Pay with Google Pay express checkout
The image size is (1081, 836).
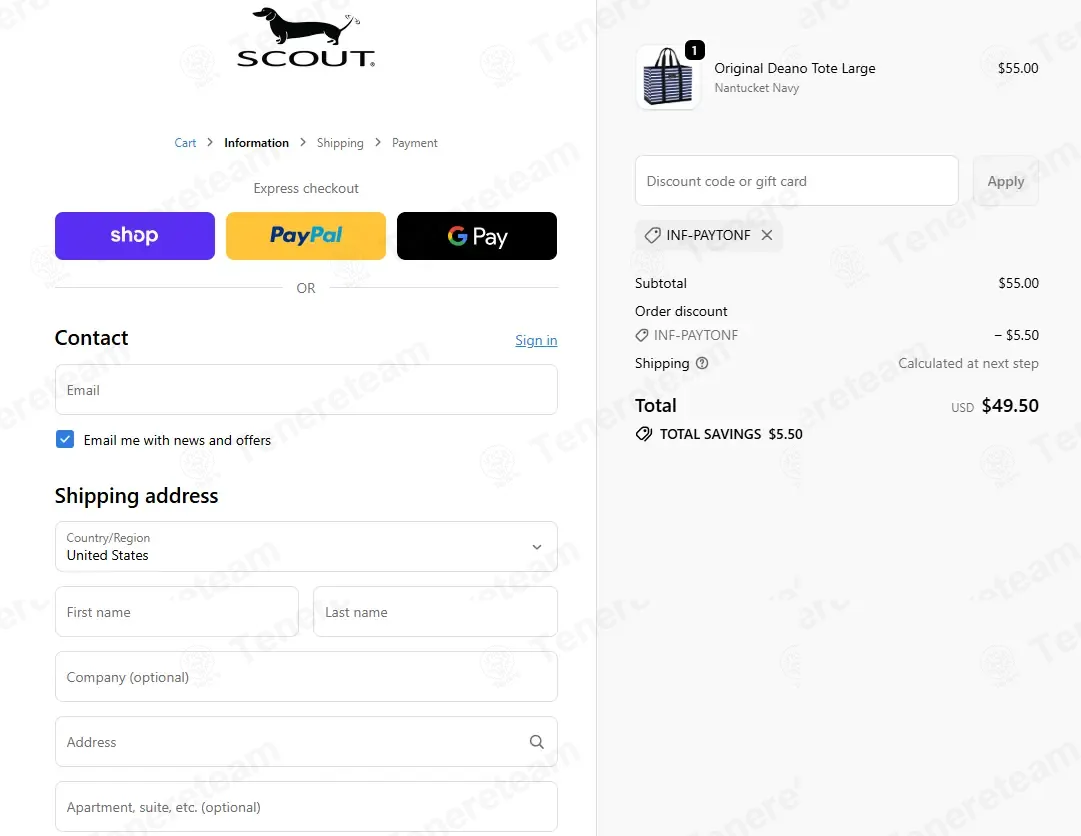pos(477,236)
